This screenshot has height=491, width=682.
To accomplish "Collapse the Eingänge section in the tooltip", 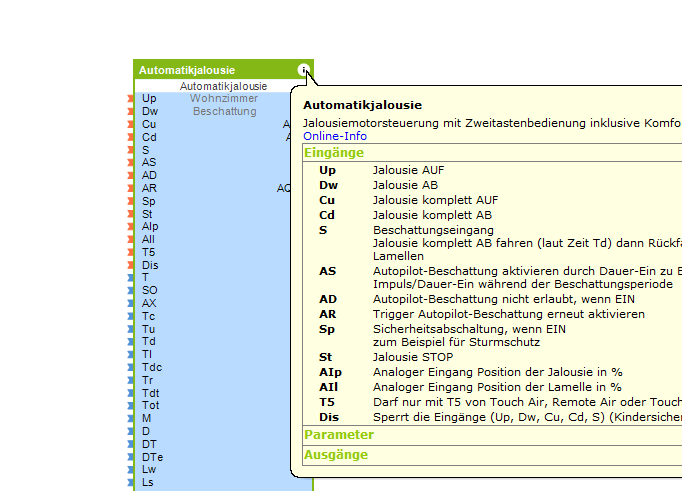I will pyautogui.click(x=333, y=153).
